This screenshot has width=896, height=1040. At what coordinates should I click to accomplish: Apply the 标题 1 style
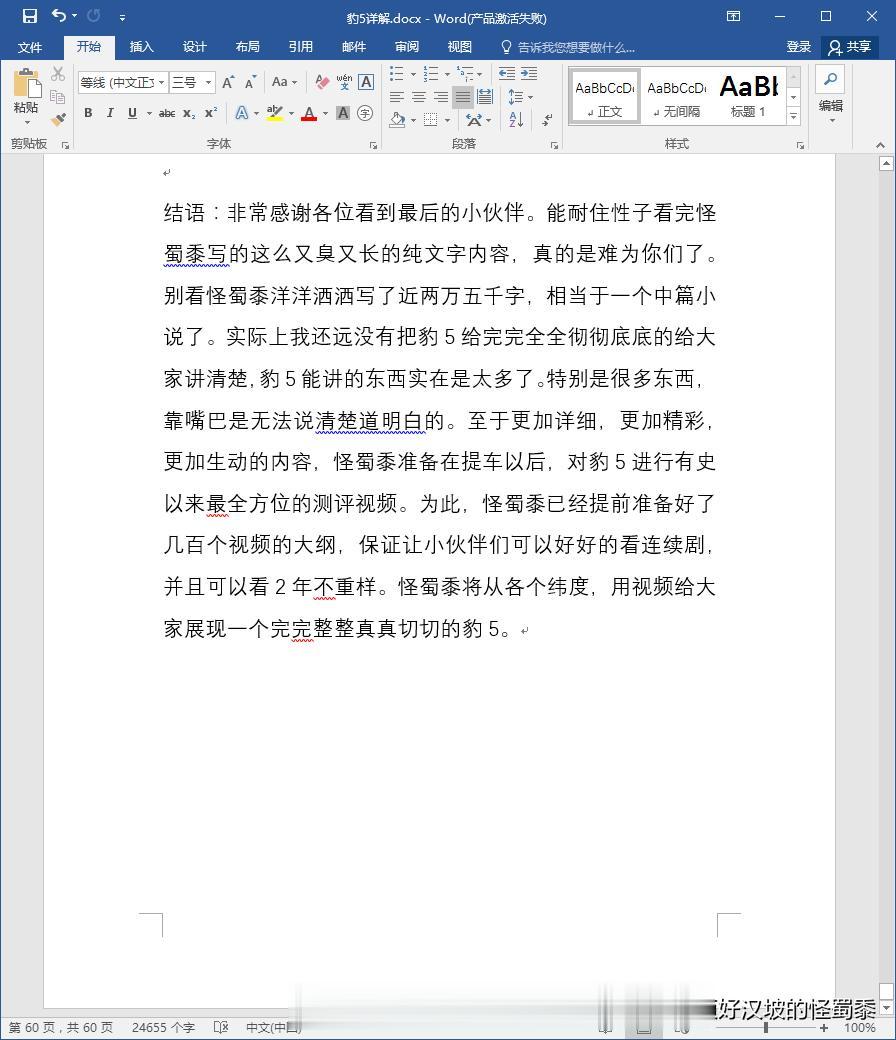[749, 96]
